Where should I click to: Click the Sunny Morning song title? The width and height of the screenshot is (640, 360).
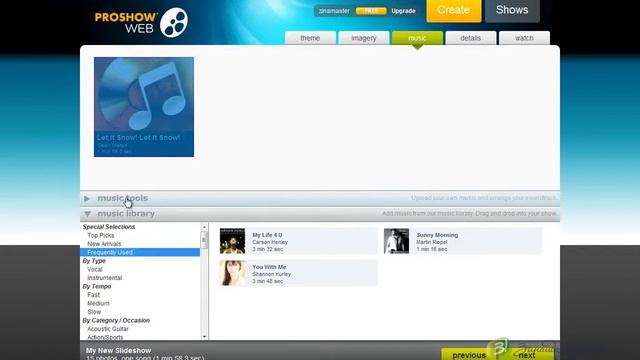[x=437, y=235]
